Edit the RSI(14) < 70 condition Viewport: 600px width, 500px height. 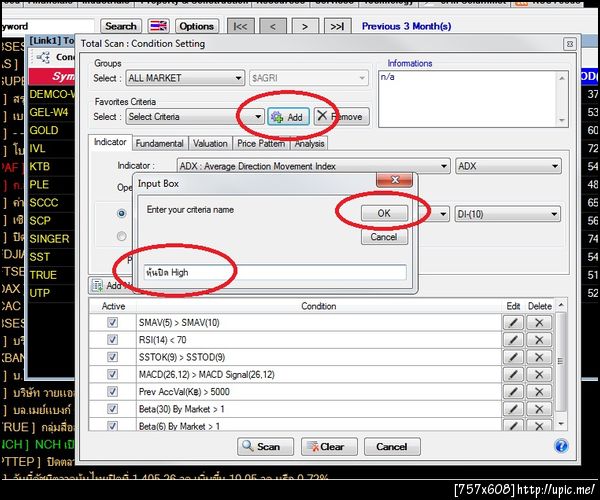(x=513, y=340)
